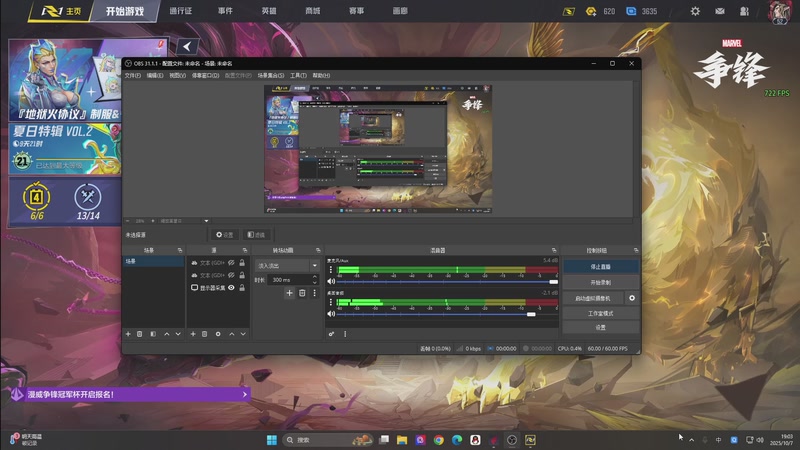Open the 淡入淡出 transition dropdown
The image size is (800, 450).
[x=288, y=267]
